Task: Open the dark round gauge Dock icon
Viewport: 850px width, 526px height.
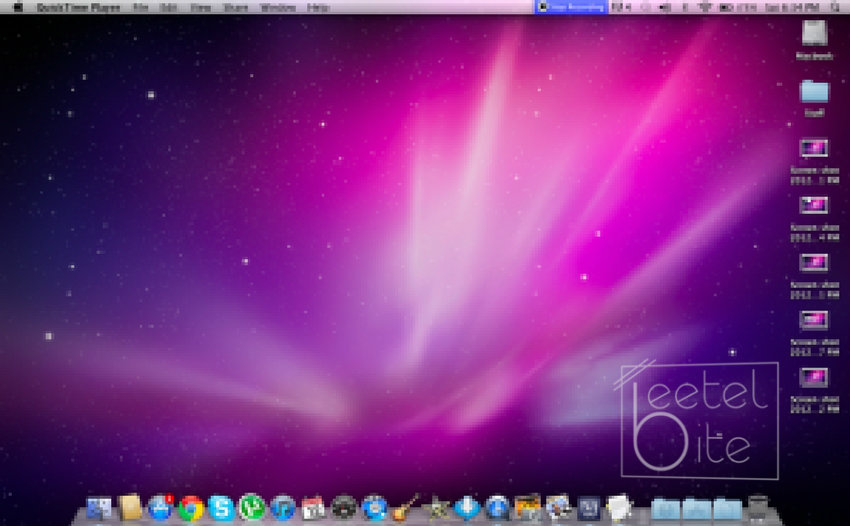Action: 344,509
